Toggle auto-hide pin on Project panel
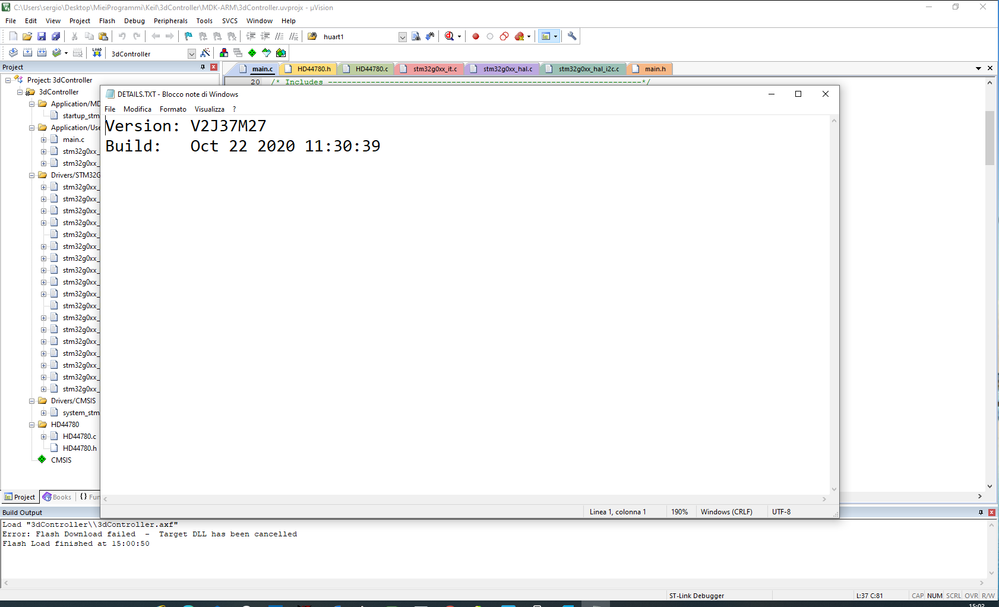Image resolution: width=999 pixels, height=607 pixels. pyautogui.click(x=203, y=67)
